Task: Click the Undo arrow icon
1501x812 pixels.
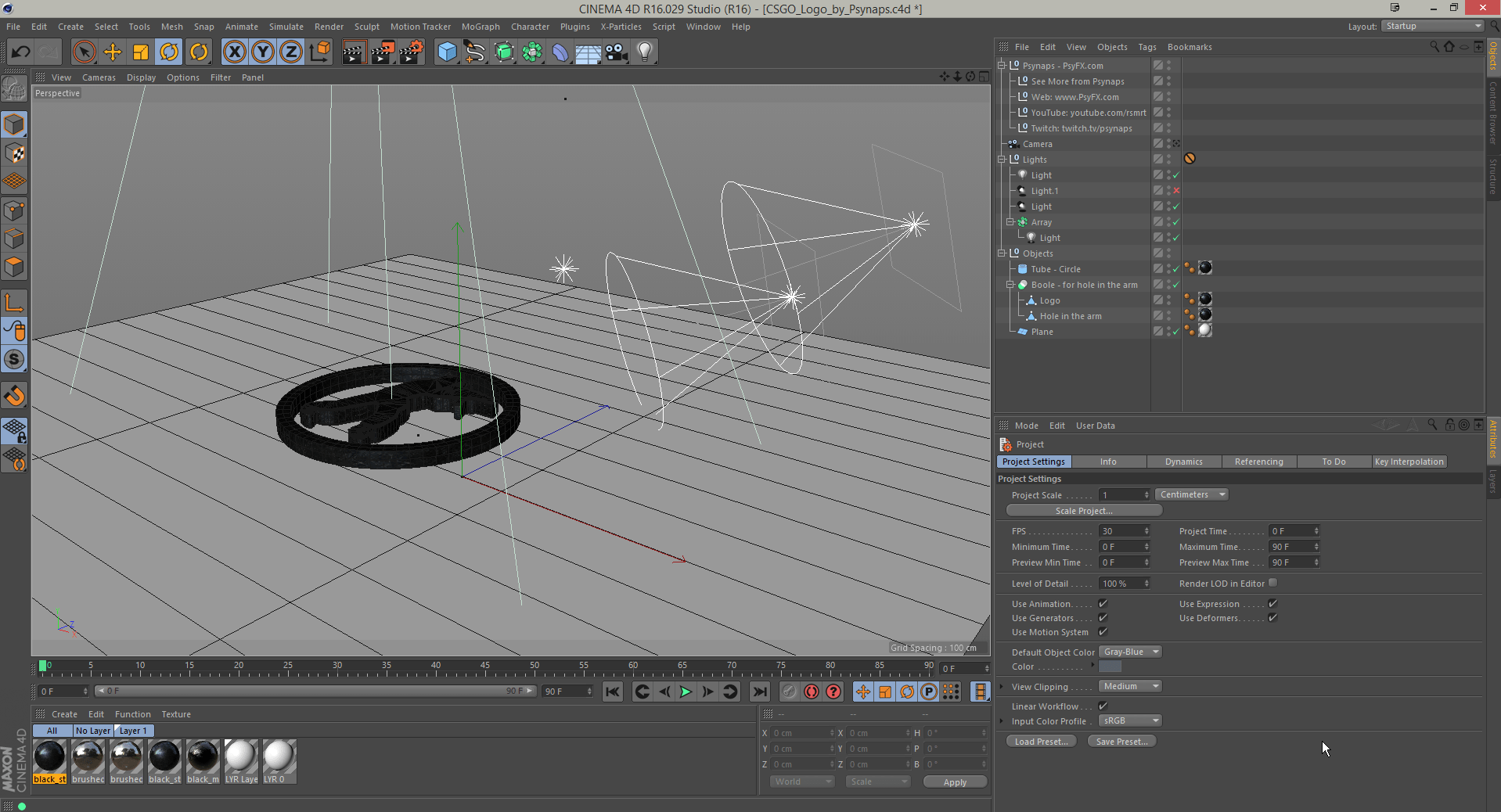Action: [x=21, y=52]
